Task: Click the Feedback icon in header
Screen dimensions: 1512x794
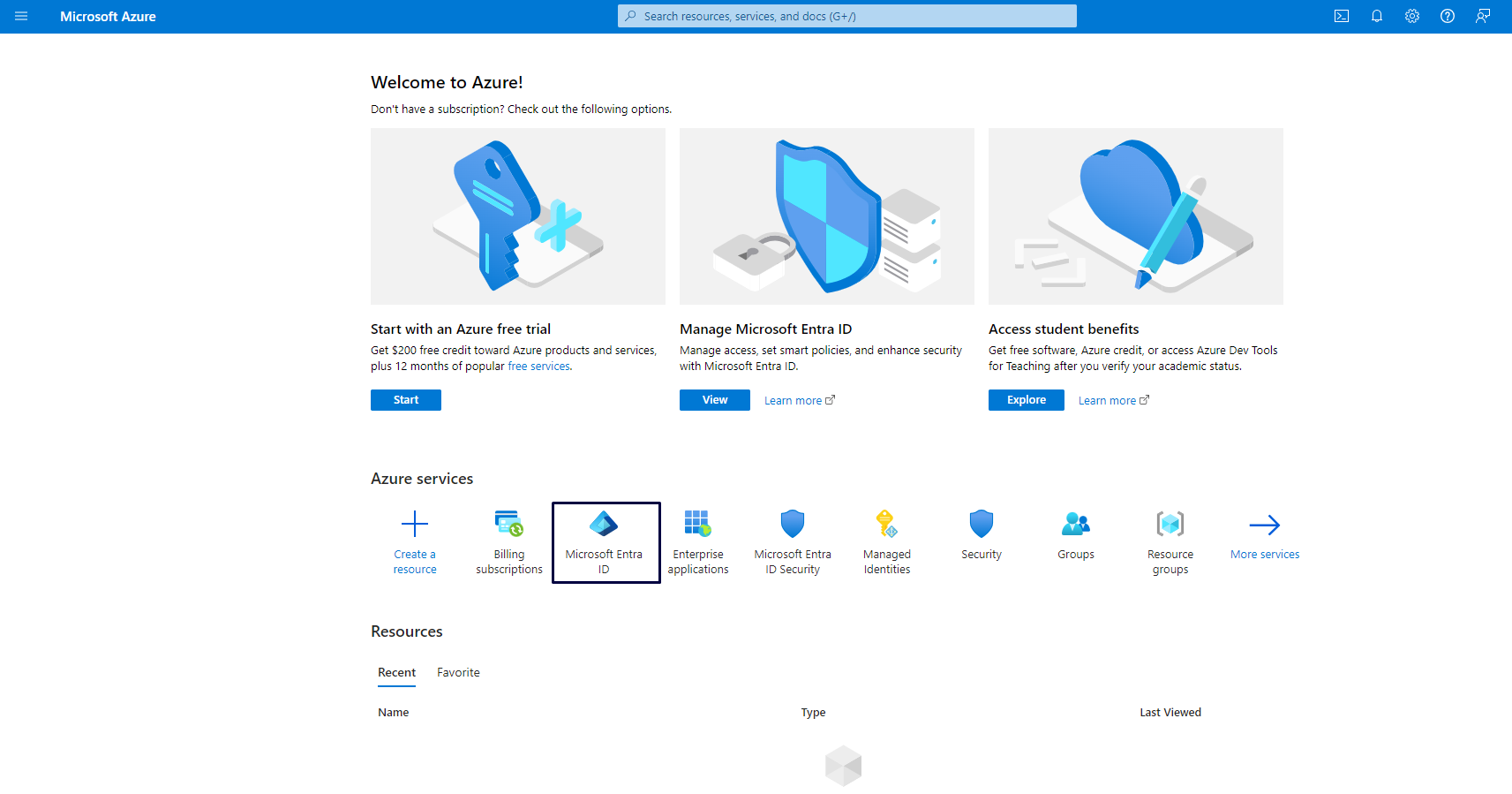Action: (x=1482, y=16)
